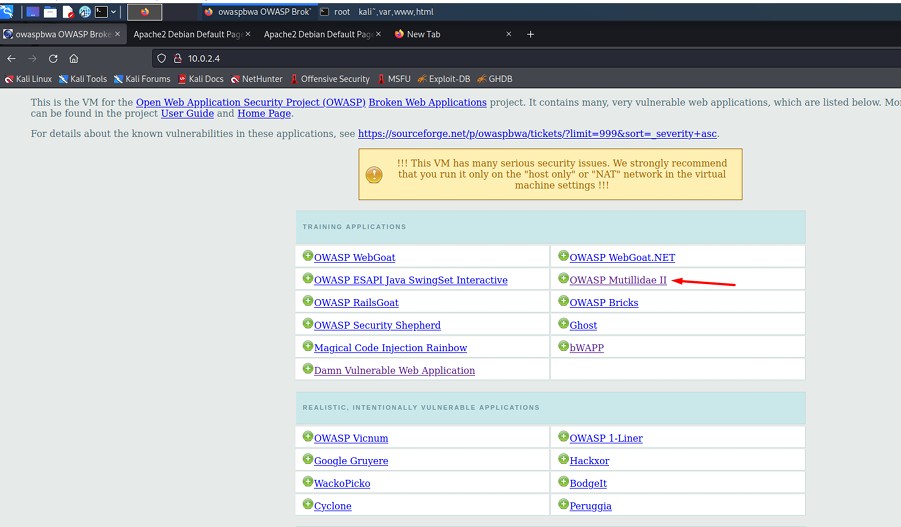Image resolution: width=901 pixels, height=527 pixels.
Task: Click green plus icon beside Cyclone
Action: tap(308, 504)
